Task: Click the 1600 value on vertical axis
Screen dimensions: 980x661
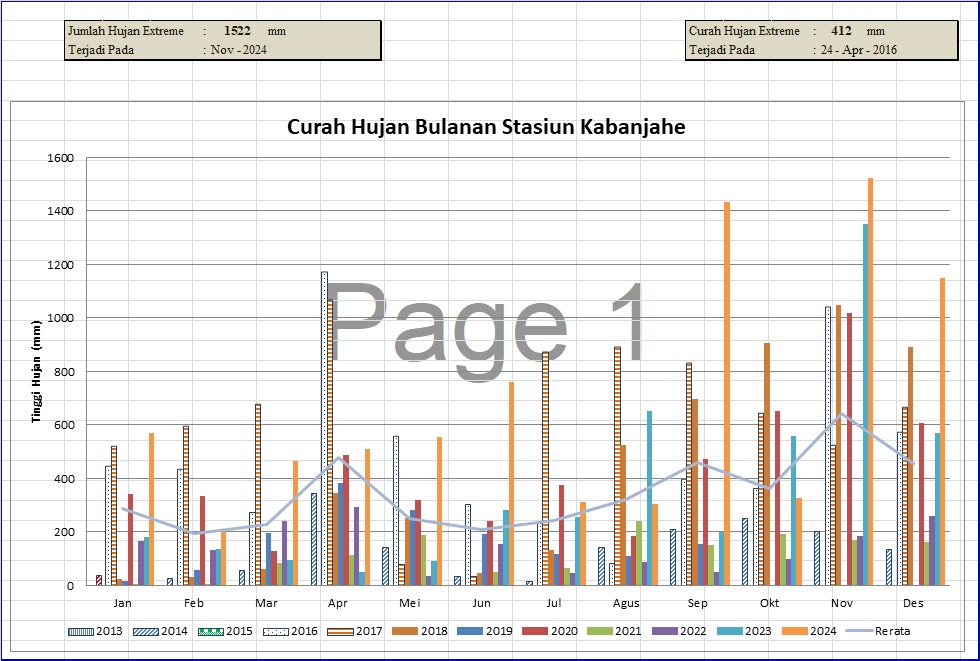Action: 61,158
